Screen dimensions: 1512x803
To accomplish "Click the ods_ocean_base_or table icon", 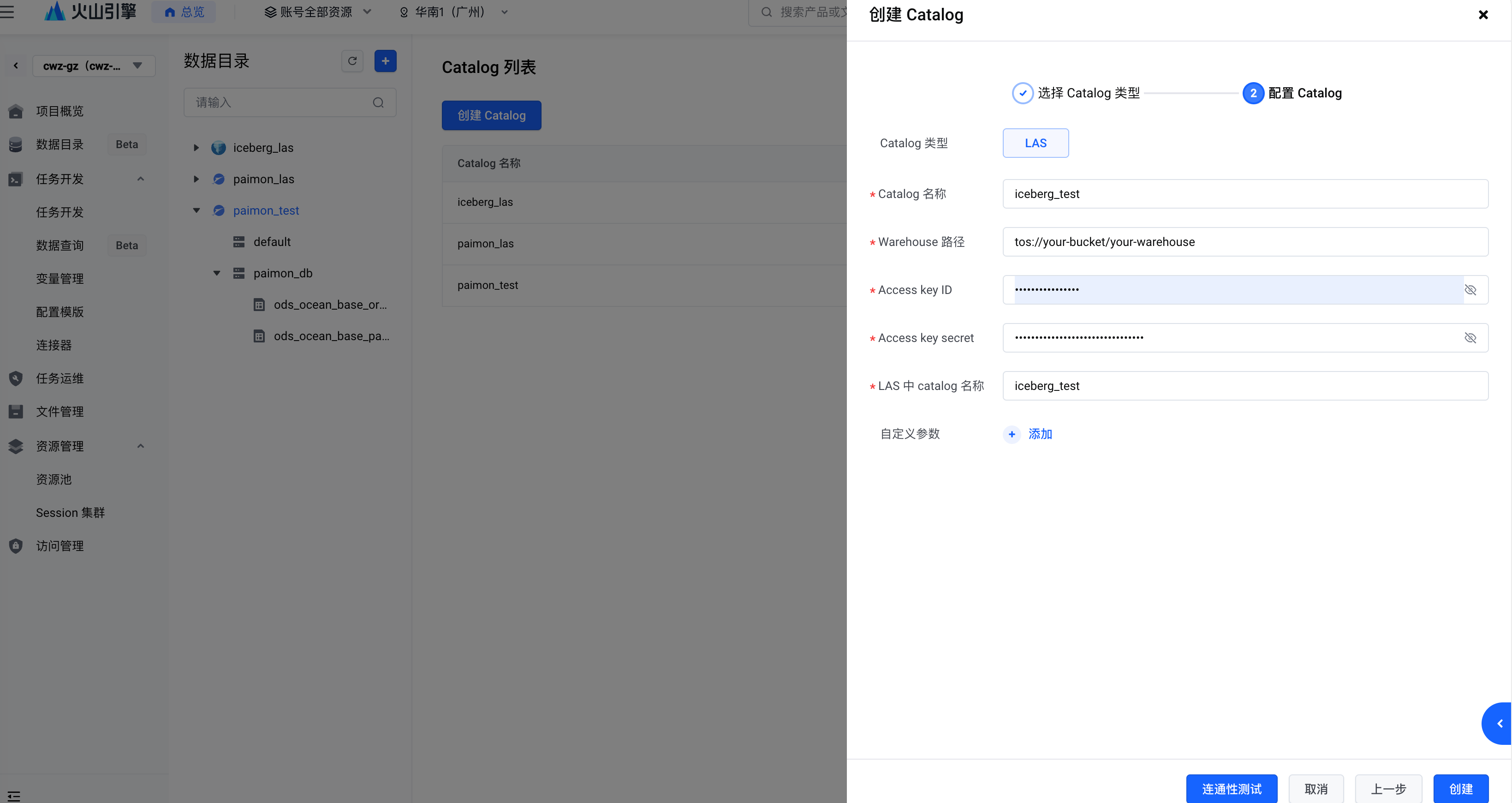I will (x=259, y=305).
